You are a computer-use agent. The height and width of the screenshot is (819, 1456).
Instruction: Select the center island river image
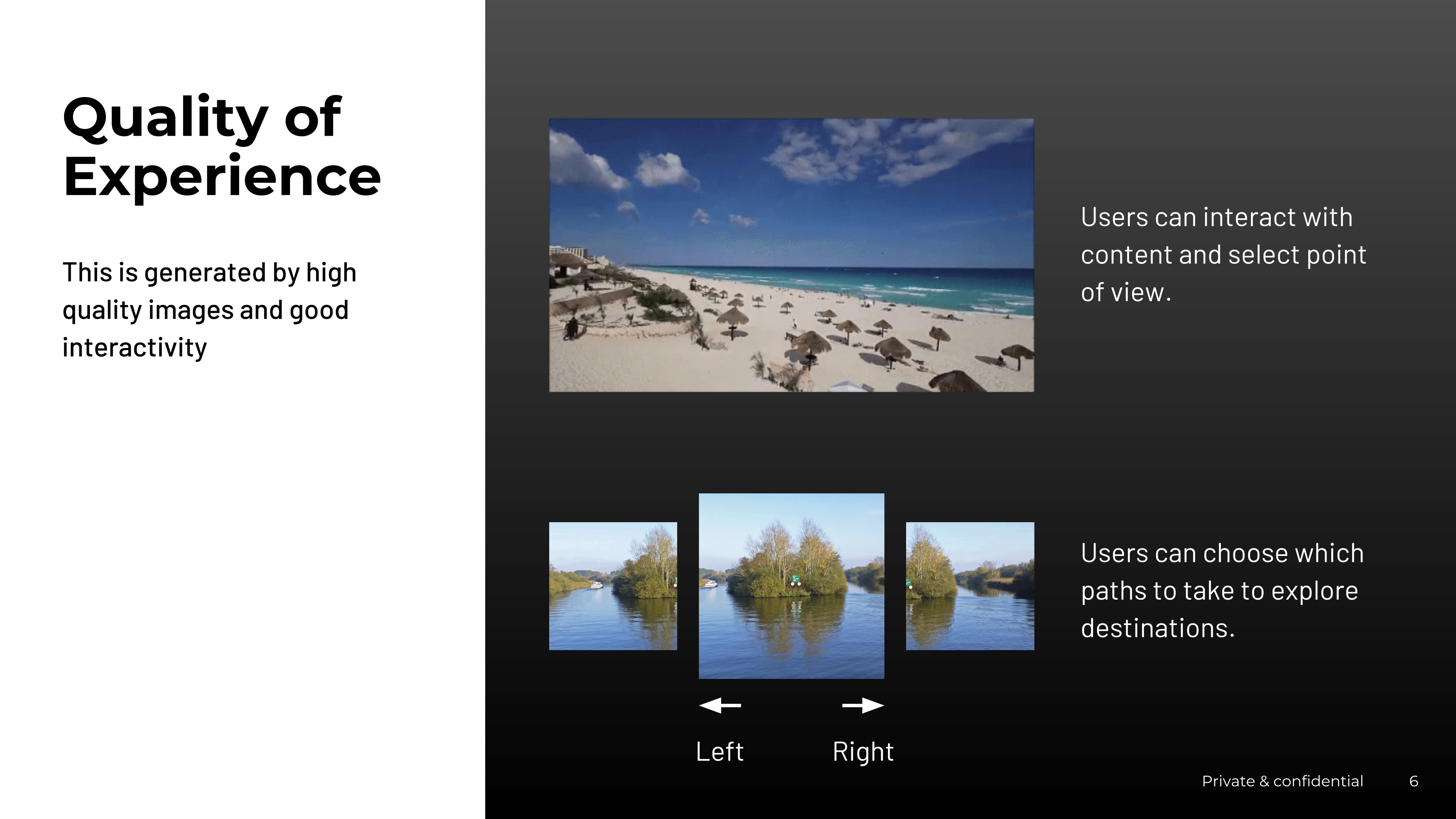[791, 586]
